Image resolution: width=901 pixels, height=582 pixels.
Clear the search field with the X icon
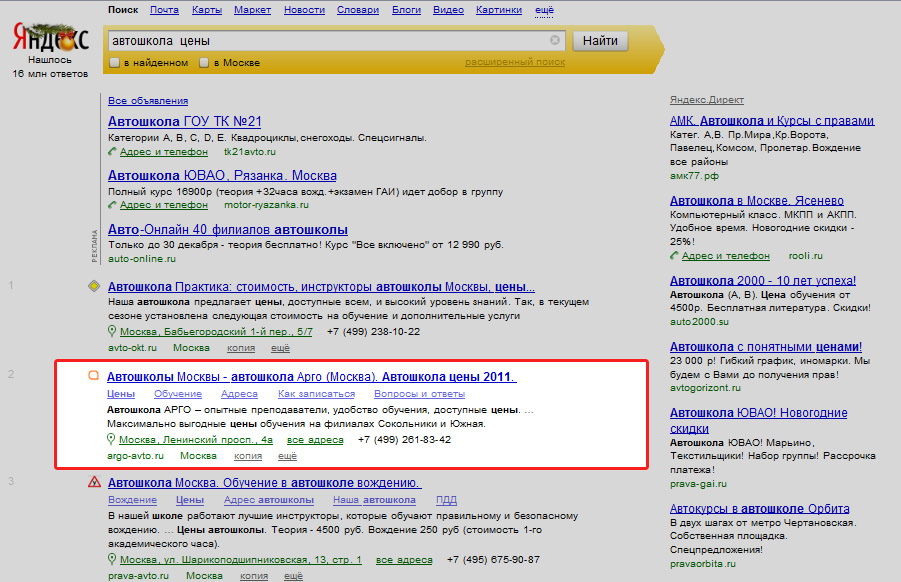tap(555, 40)
